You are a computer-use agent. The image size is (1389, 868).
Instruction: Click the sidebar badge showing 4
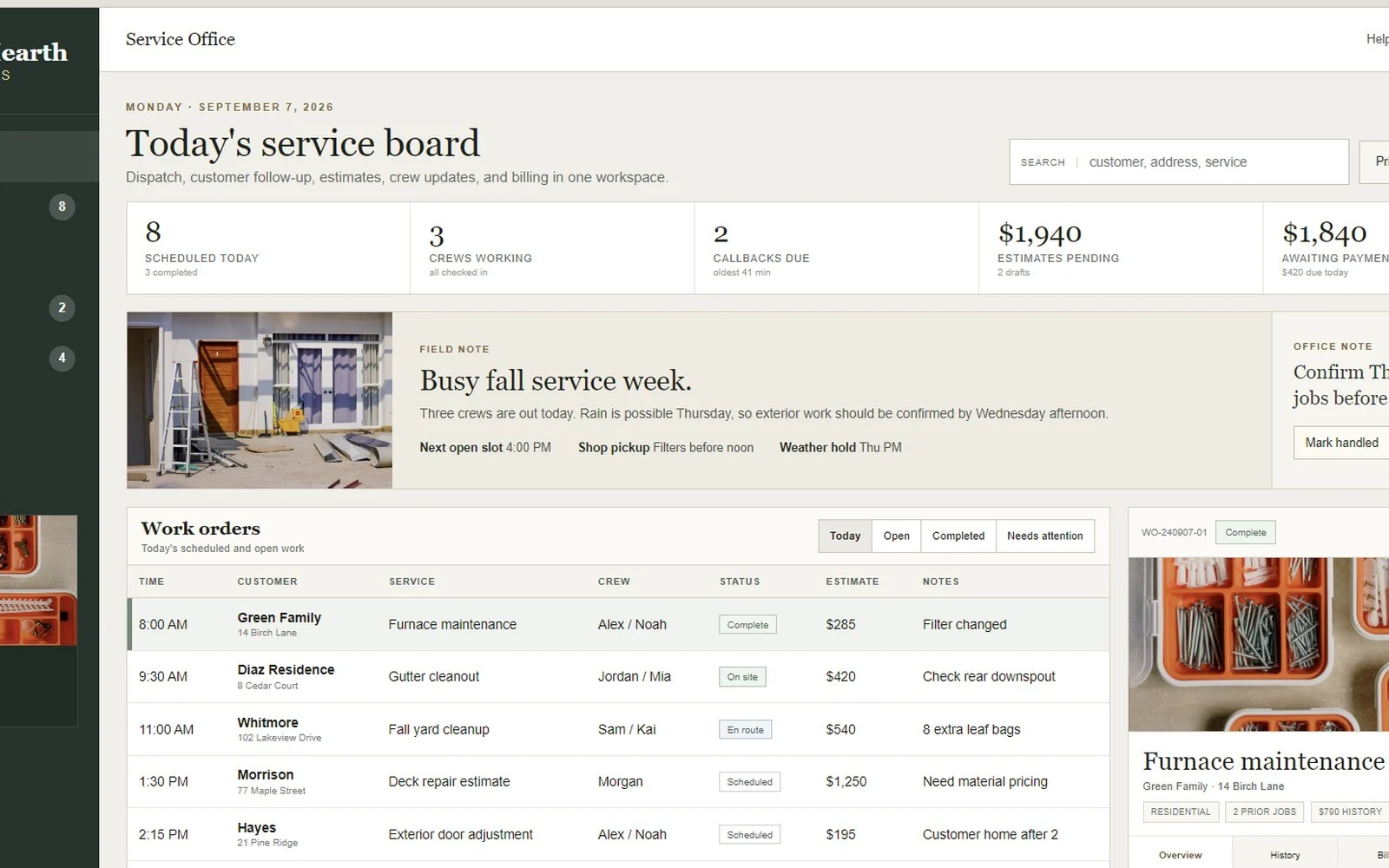coord(62,358)
